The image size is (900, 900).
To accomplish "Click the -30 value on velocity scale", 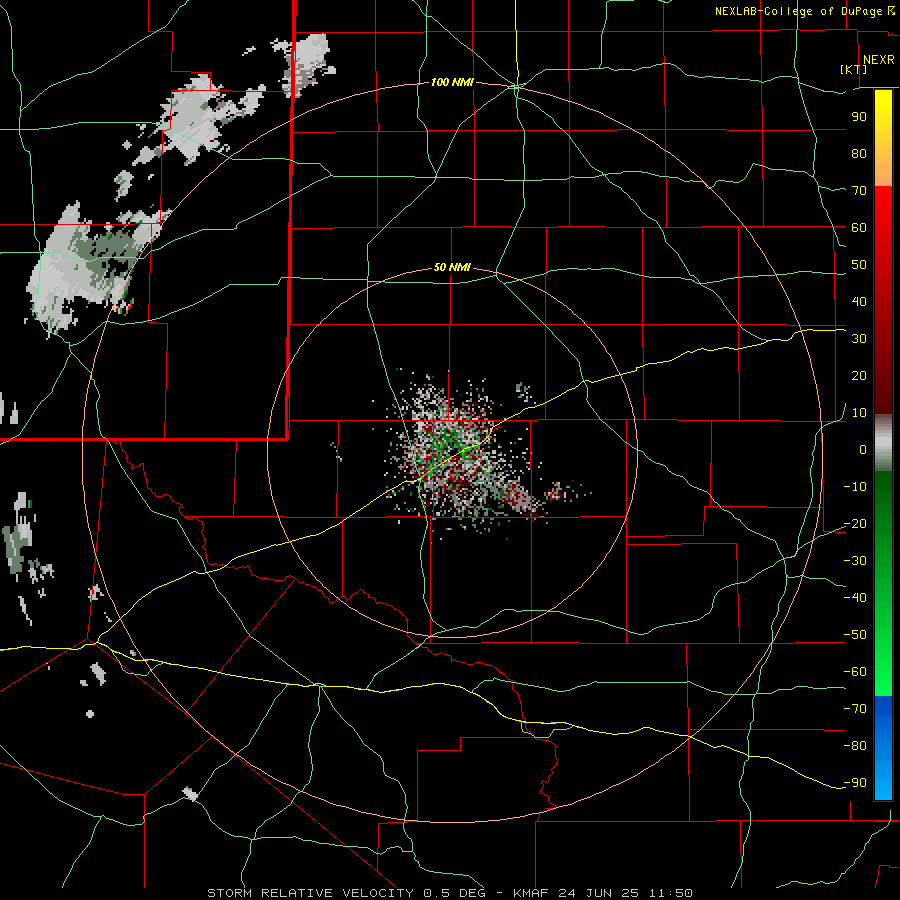I will pyautogui.click(x=855, y=561).
